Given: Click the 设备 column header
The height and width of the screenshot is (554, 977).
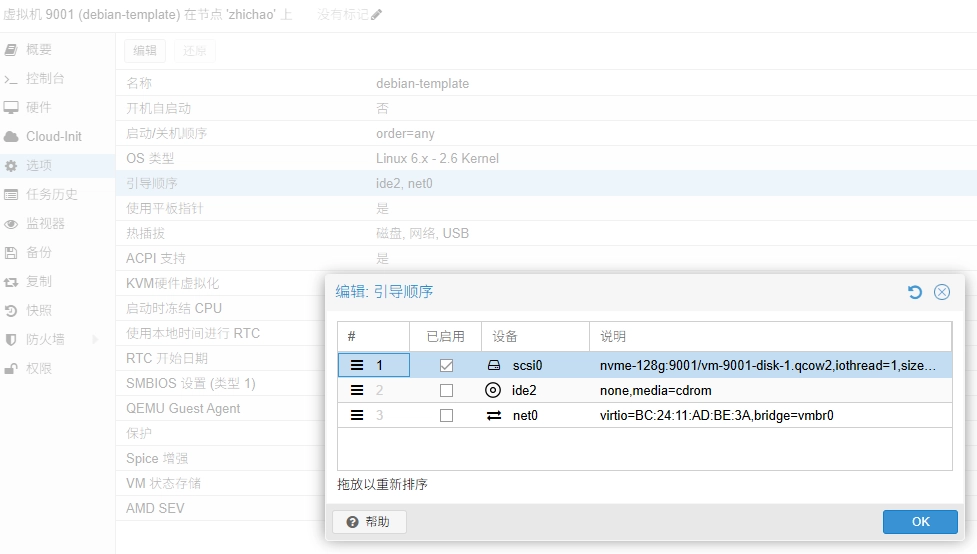Looking at the screenshot, I should [x=505, y=337].
